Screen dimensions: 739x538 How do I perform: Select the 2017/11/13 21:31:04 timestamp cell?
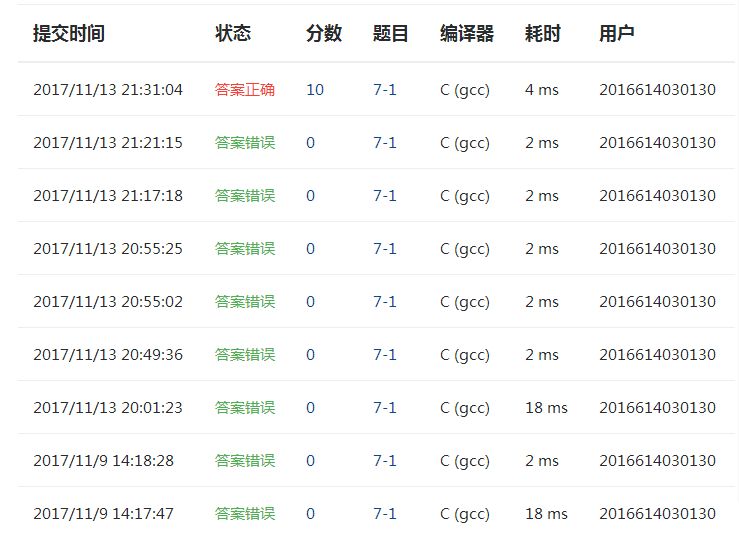(x=108, y=90)
